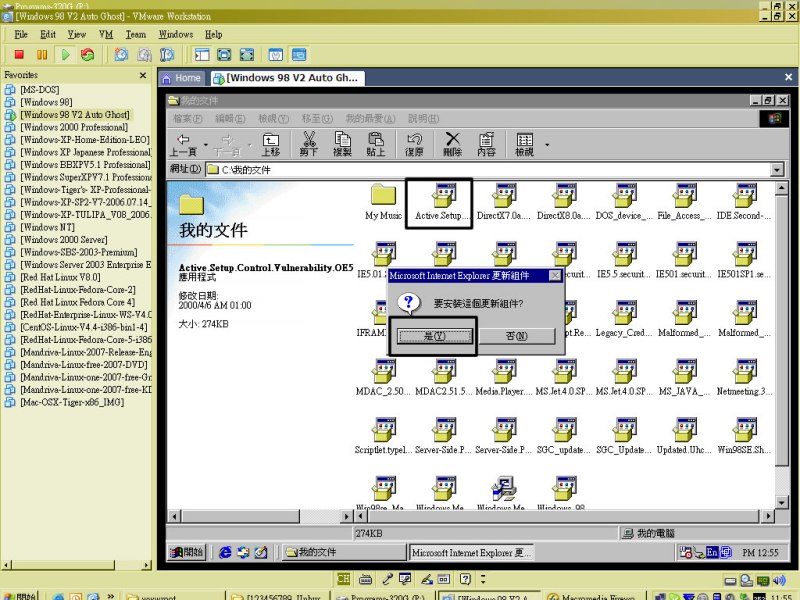This screenshot has height=600, width=800.
Task: Select the Updated Uhc file icon
Action: (684, 437)
